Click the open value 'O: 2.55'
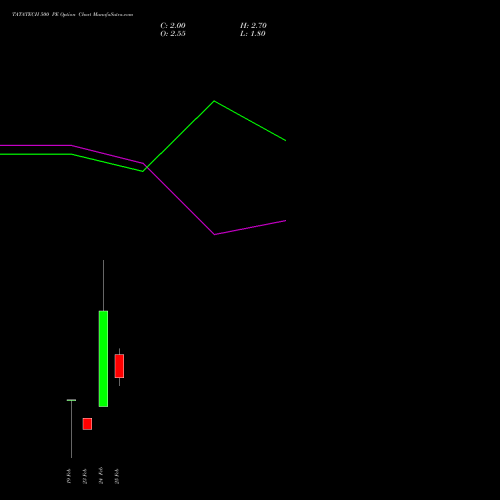The height and width of the screenshot is (500, 500). 173,34
